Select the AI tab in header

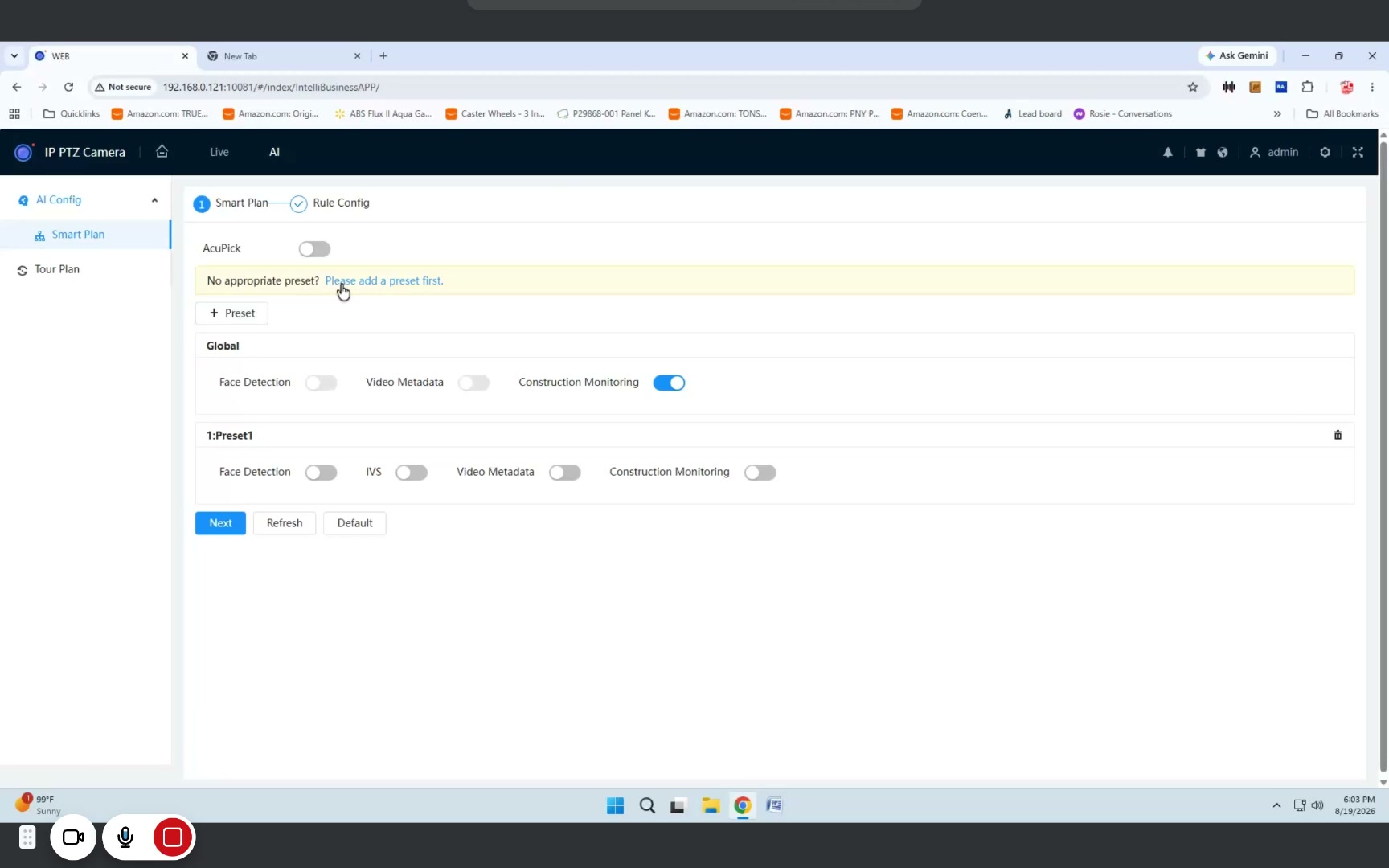tap(274, 152)
